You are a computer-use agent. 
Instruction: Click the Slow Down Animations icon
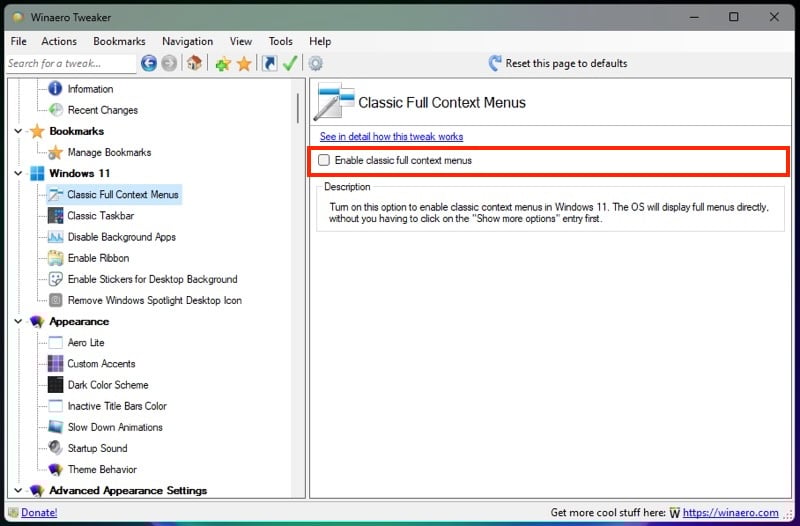[x=55, y=427]
